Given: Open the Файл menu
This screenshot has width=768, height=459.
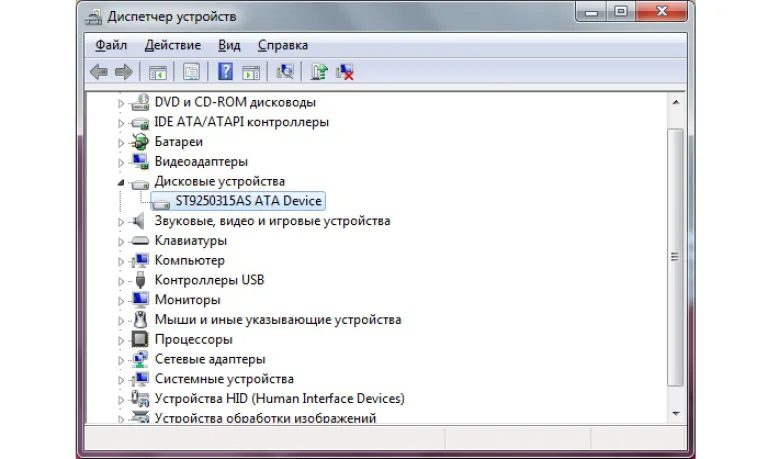Looking at the screenshot, I should pos(111,45).
